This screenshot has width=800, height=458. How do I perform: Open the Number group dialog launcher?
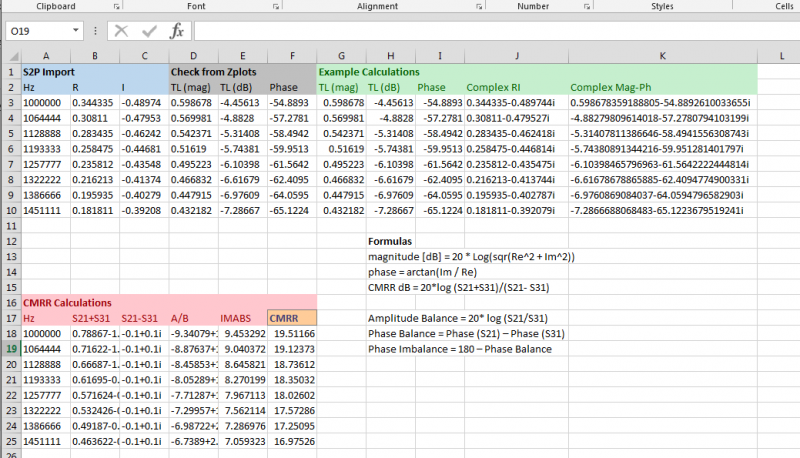click(587, 7)
